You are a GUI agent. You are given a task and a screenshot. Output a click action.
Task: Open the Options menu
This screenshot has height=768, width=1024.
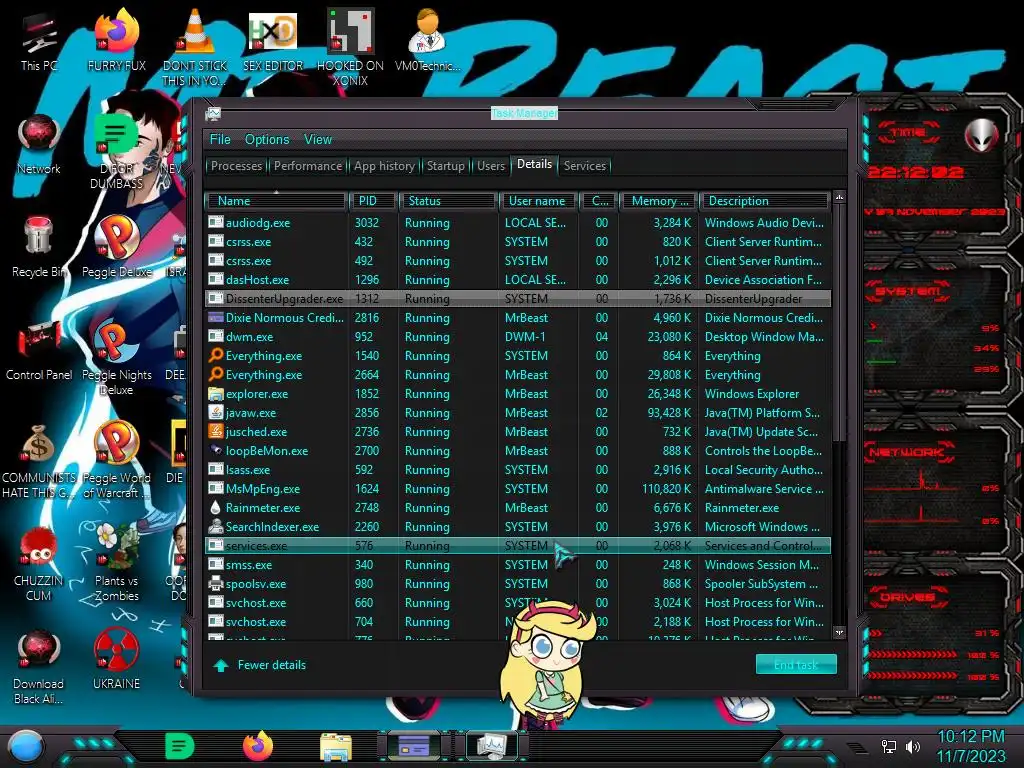(267, 139)
